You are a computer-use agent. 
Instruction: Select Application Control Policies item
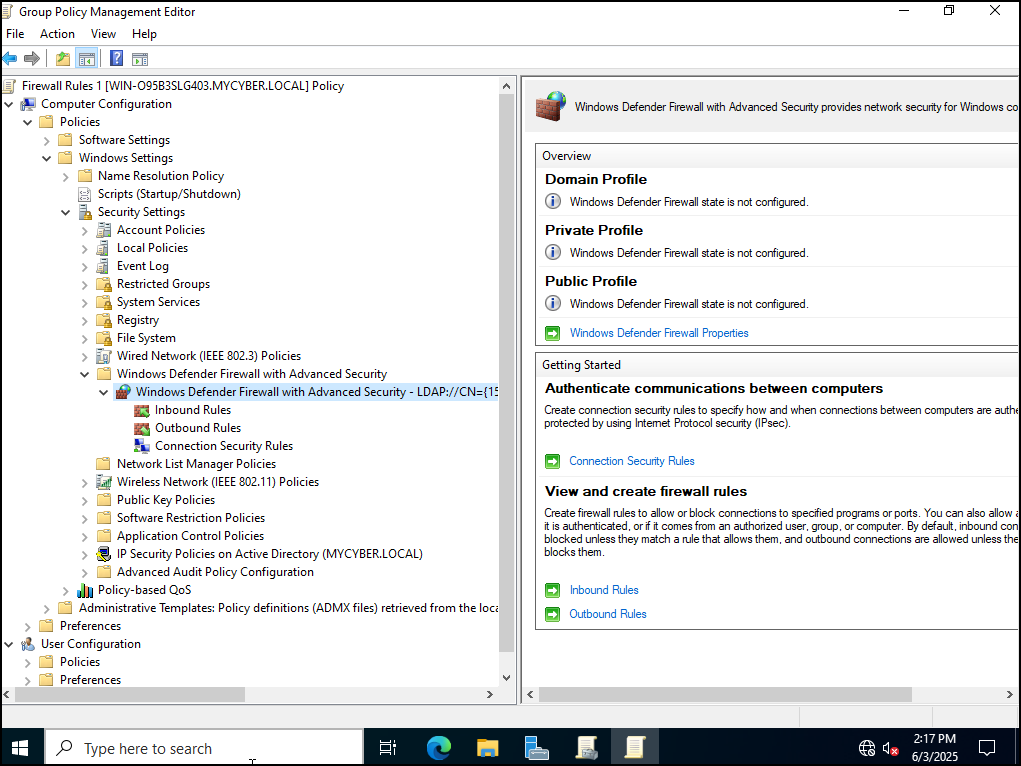pyautogui.click(x=190, y=536)
